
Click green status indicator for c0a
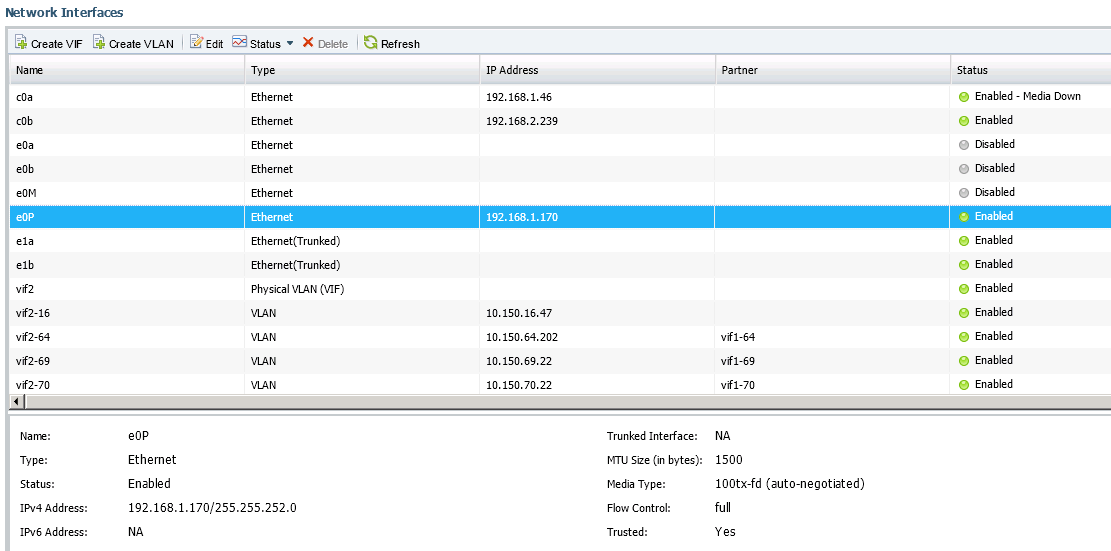[964, 97]
